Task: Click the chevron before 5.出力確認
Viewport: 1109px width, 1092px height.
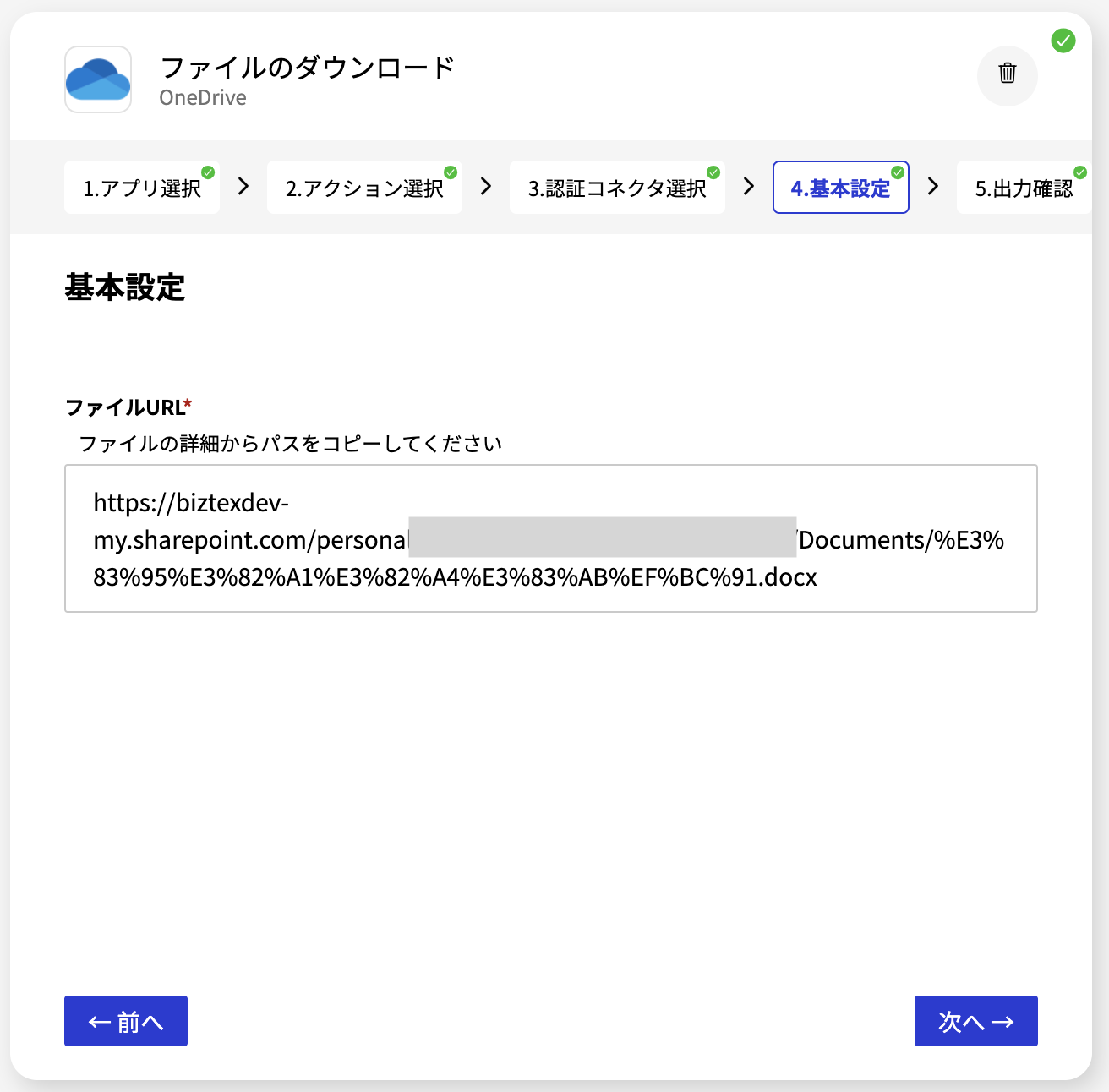Action: [x=932, y=187]
